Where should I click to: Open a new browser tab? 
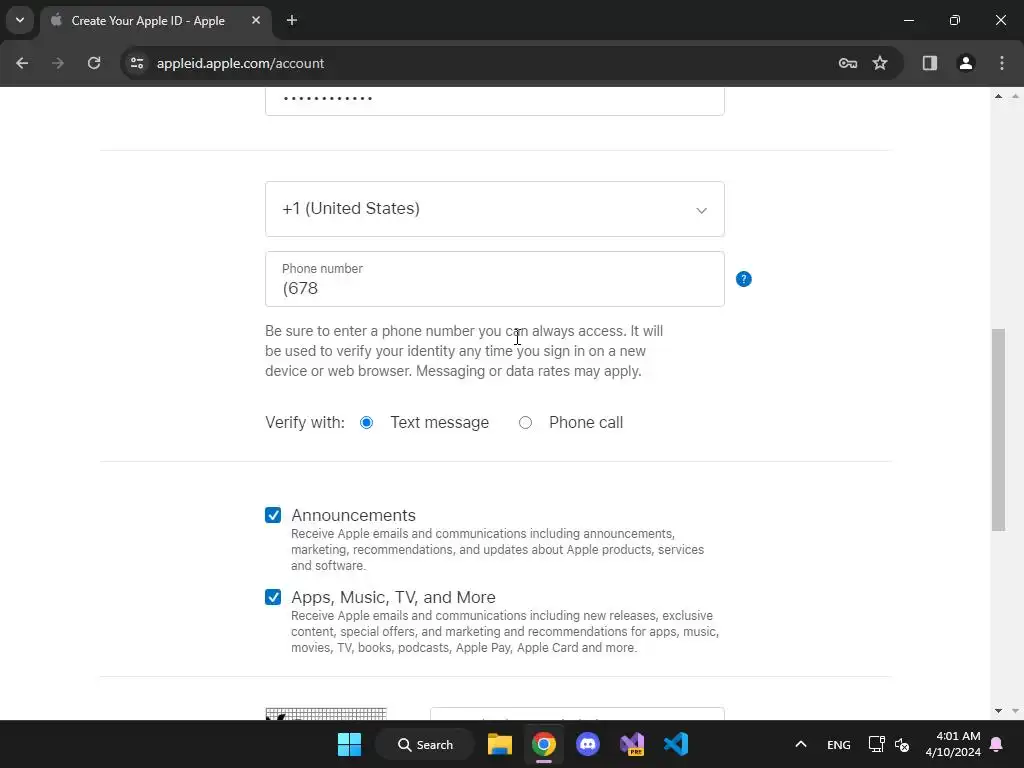coord(292,20)
